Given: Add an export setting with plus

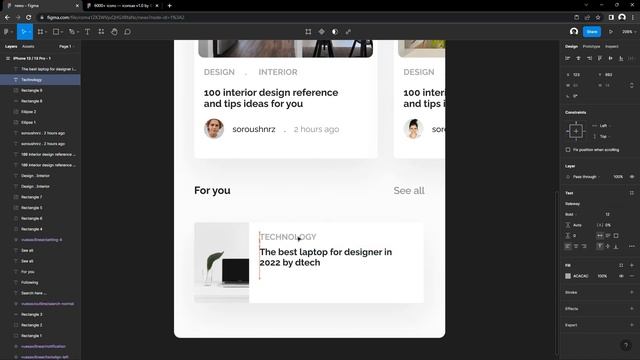Looking at the screenshot, I should click(632, 325).
